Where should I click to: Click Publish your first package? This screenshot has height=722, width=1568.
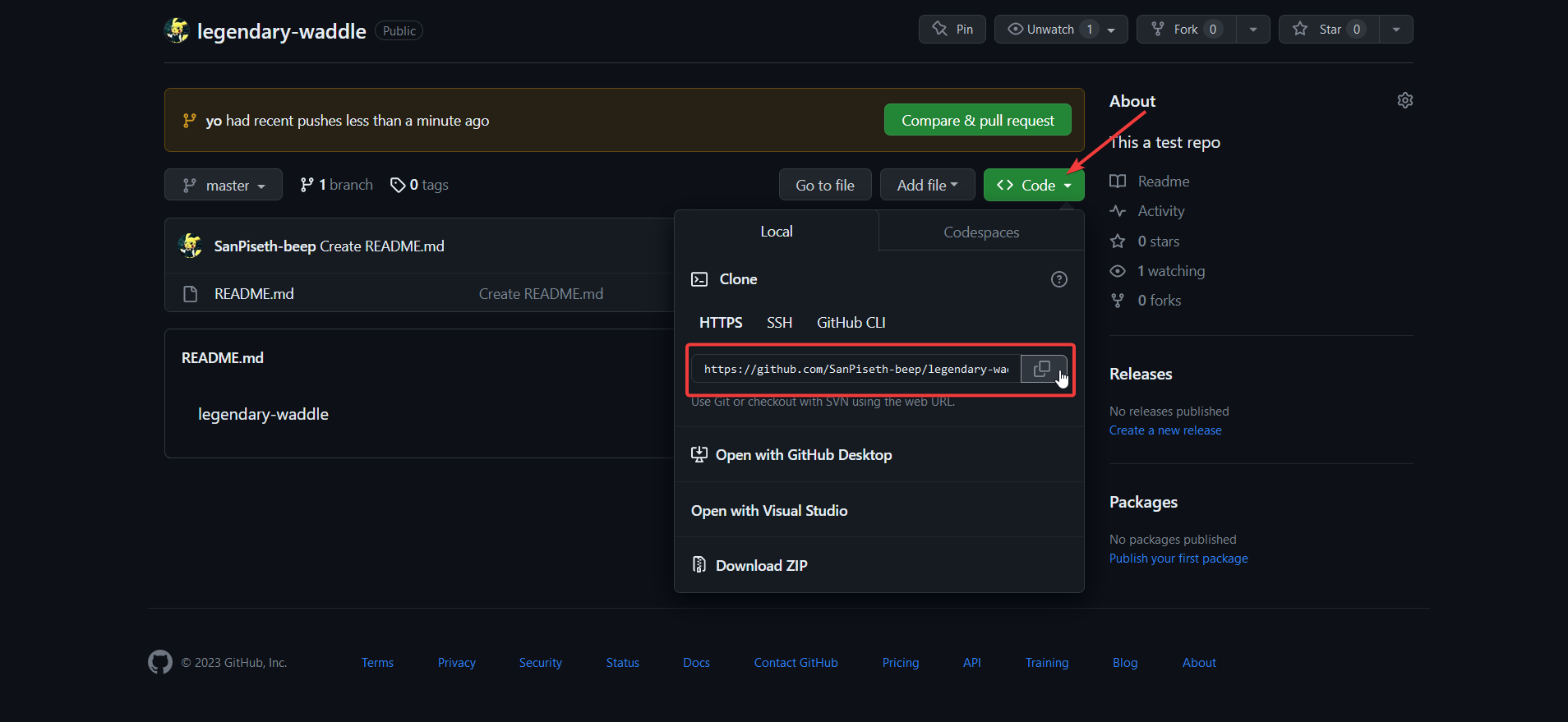1178,559
